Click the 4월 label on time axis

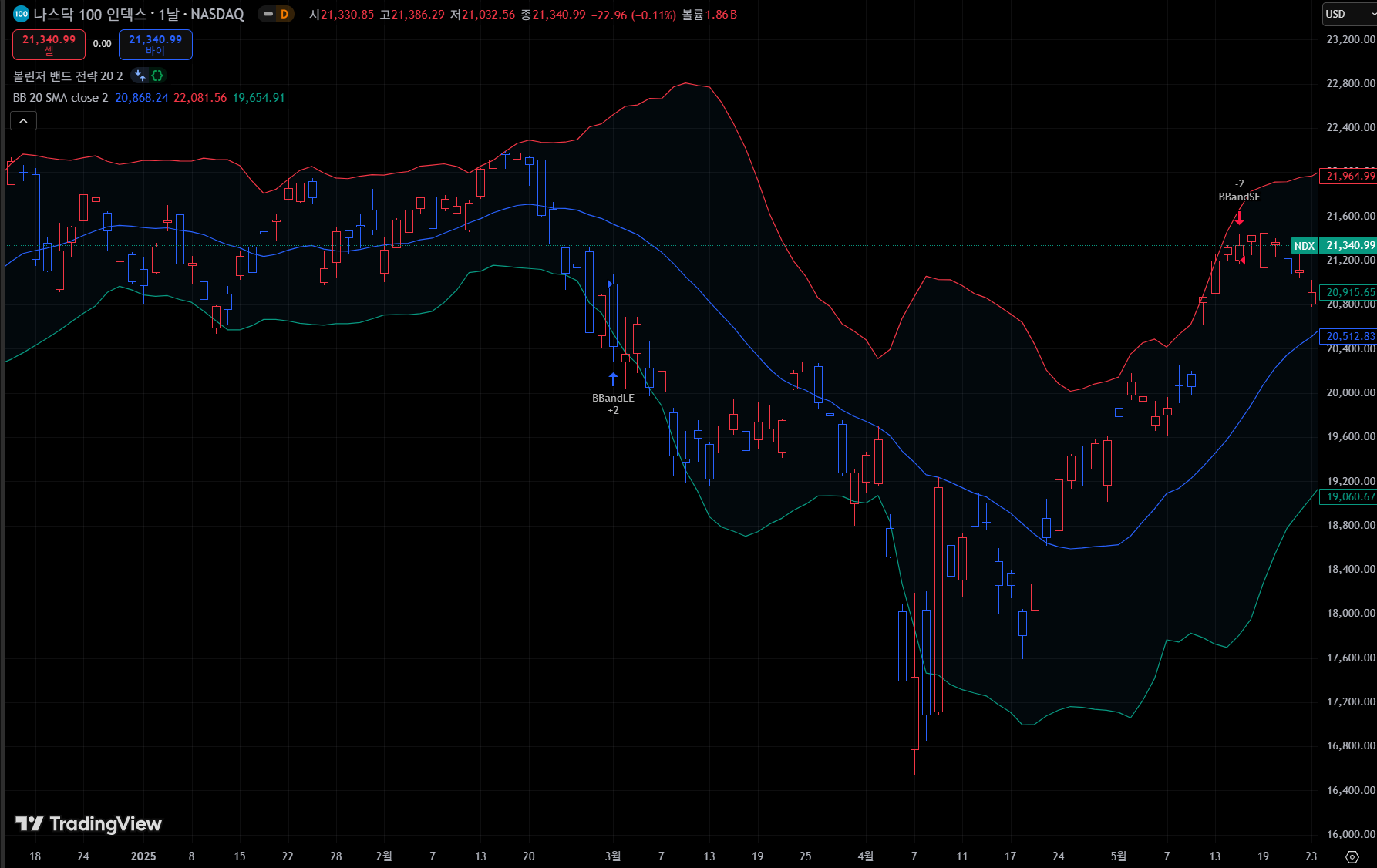866,856
